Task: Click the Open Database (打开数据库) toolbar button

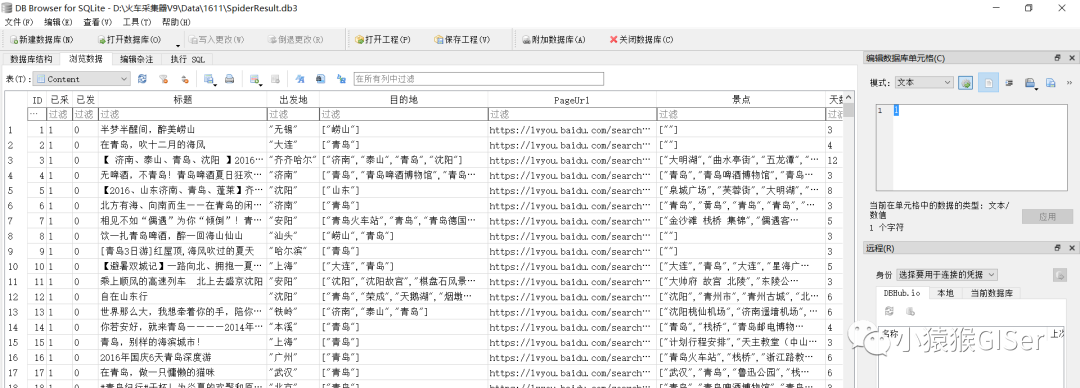Action: [129, 39]
